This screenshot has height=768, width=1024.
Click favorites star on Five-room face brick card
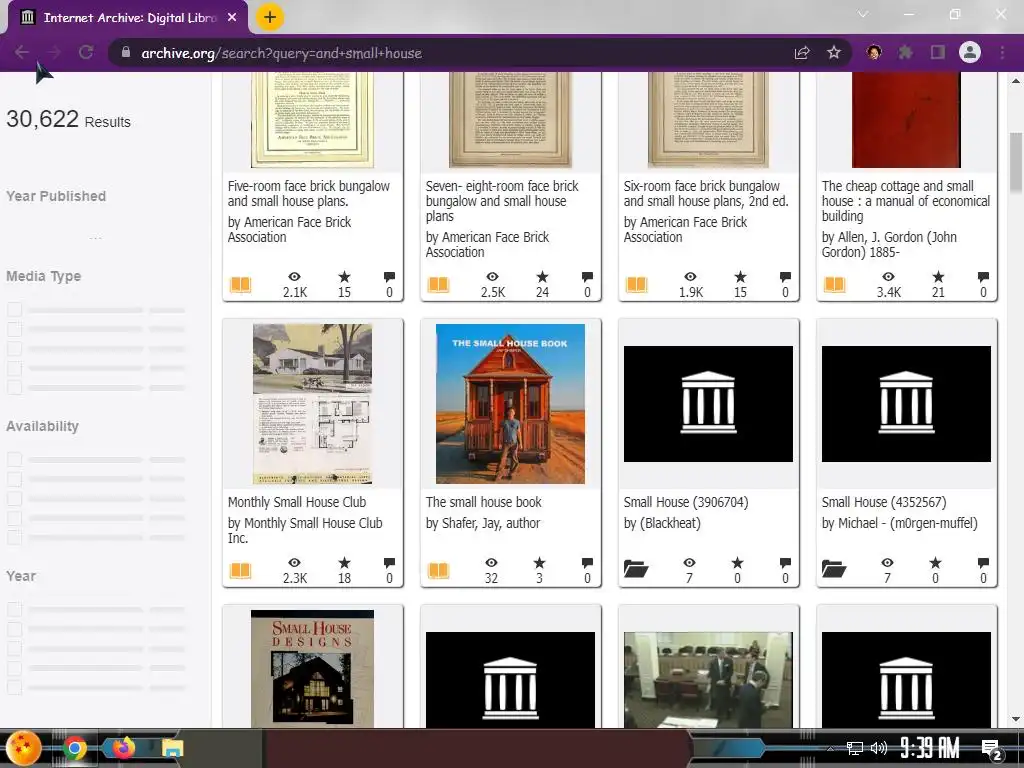point(344,277)
